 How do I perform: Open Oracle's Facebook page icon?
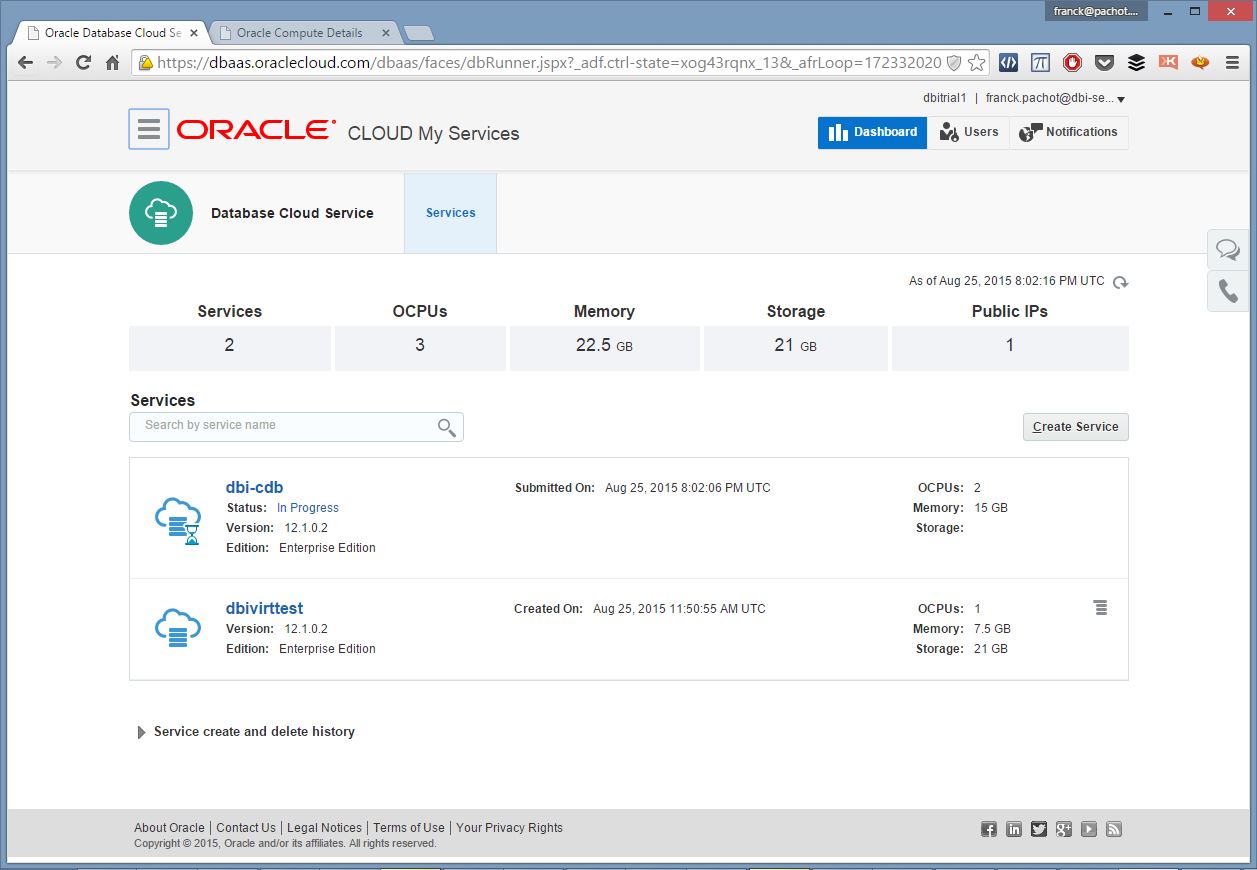(x=989, y=829)
